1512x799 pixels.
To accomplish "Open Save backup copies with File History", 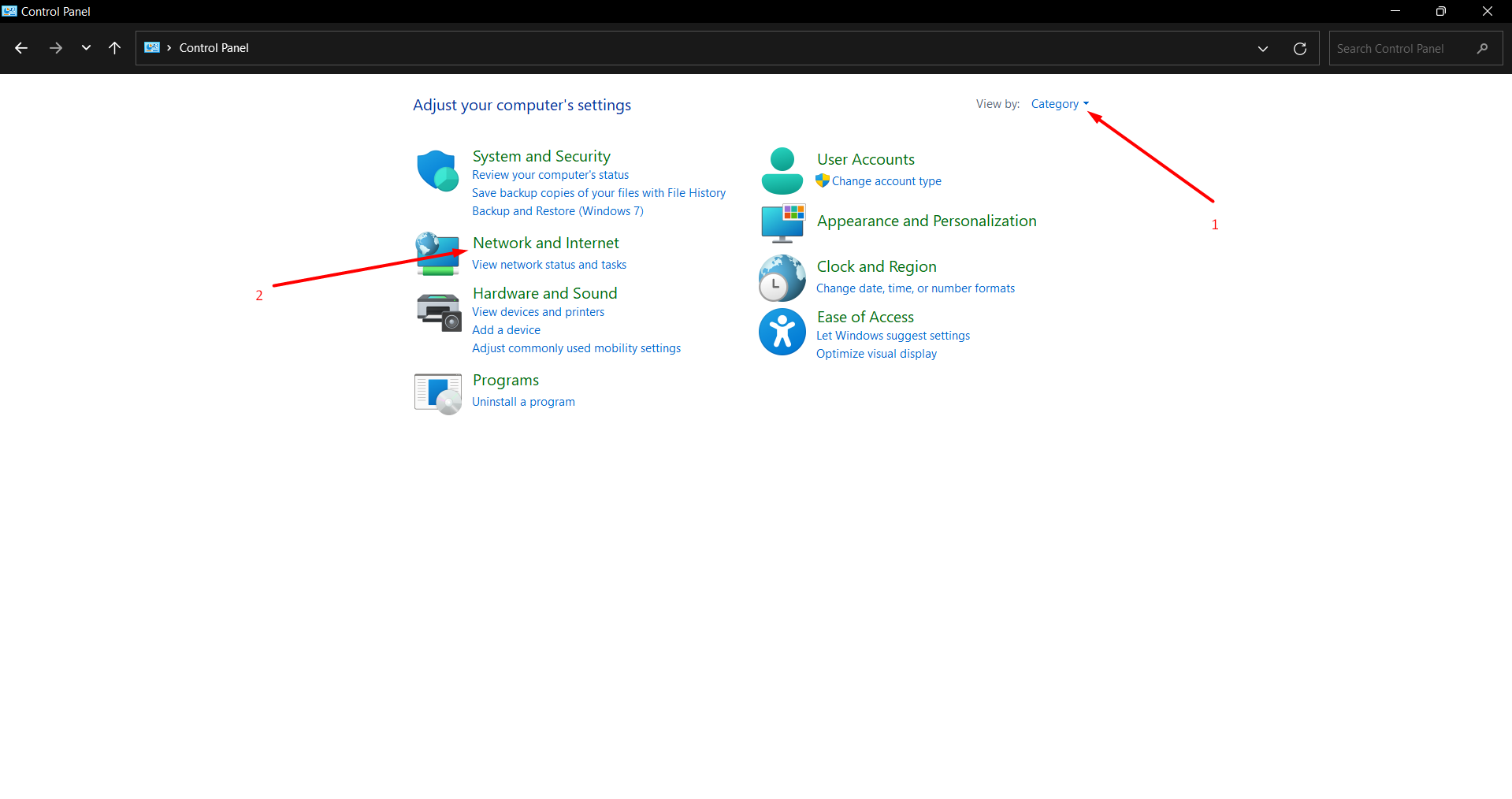I will (599, 193).
